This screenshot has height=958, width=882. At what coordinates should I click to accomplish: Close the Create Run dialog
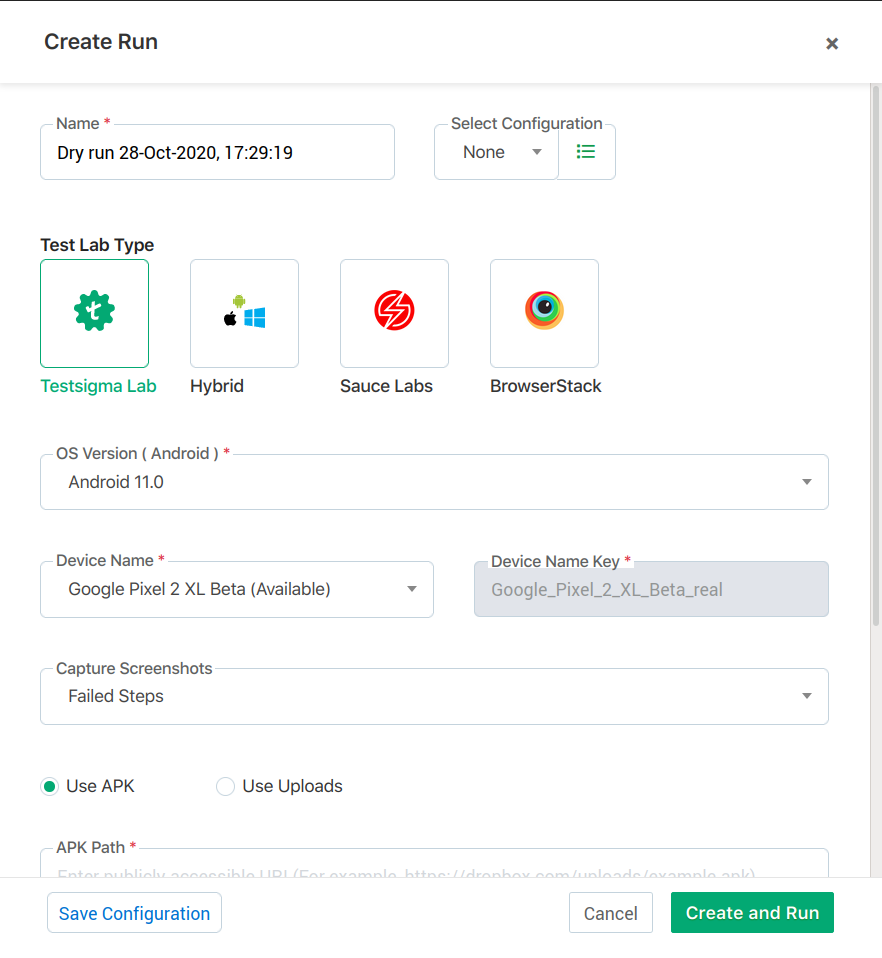tap(831, 43)
